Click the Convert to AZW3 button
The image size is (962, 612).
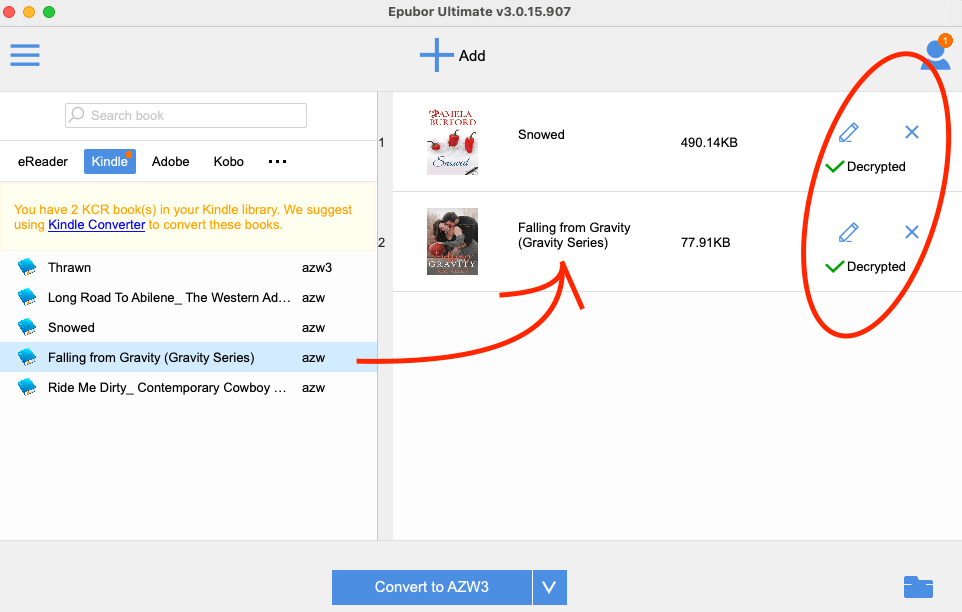(432, 587)
